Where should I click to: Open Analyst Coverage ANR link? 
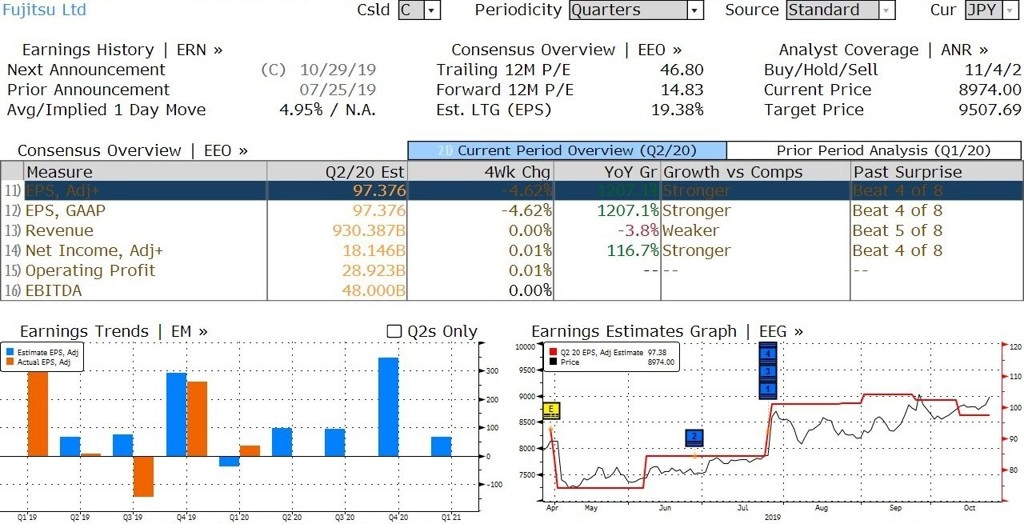(883, 50)
